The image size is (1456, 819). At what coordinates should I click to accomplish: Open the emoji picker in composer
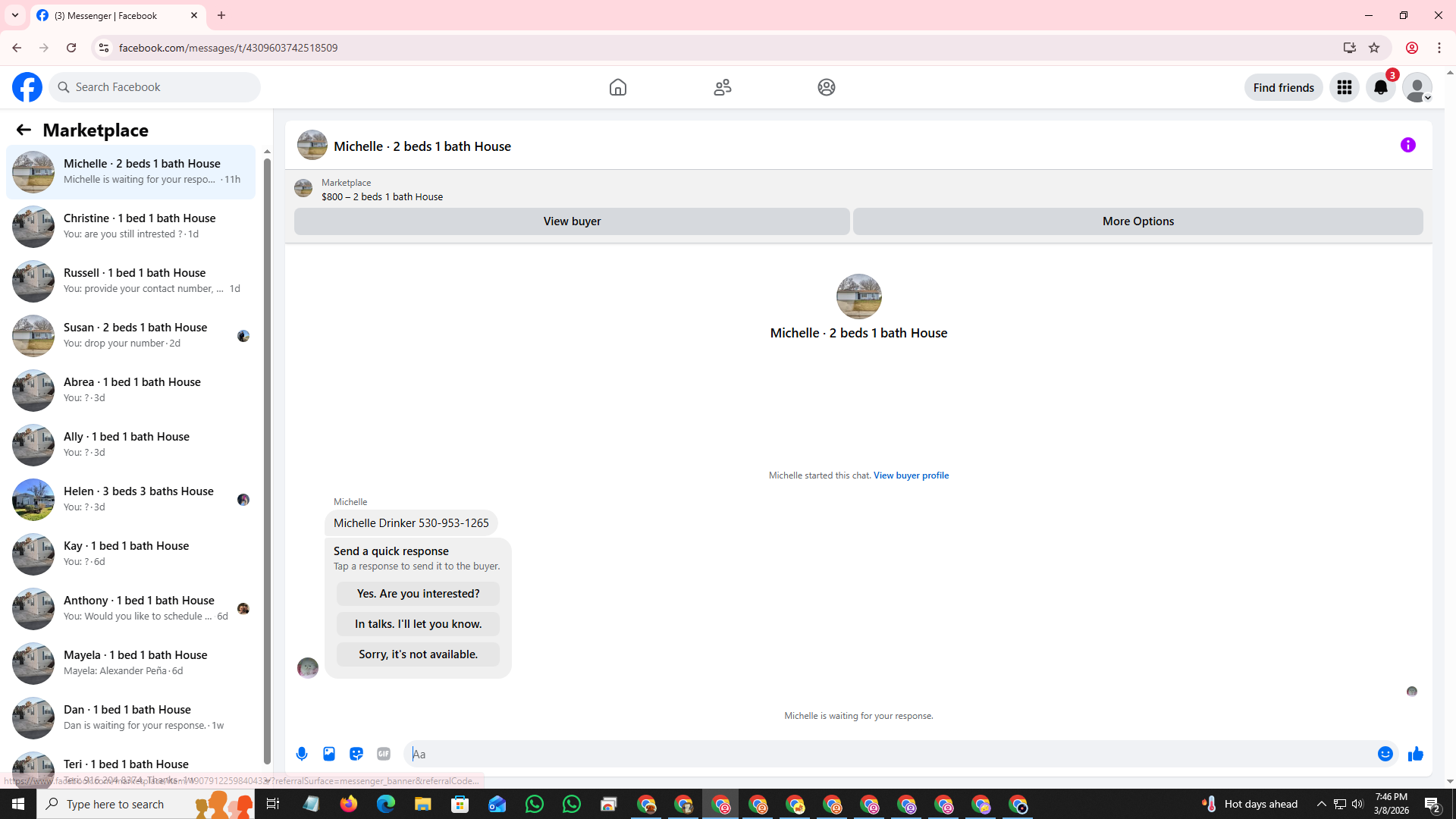pyautogui.click(x=1385, y=754)
